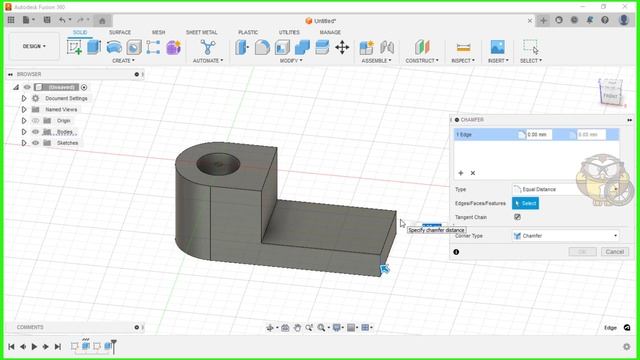Screen dimensions: 640x360
Task: Select the window Select tool
Action: 531,47
